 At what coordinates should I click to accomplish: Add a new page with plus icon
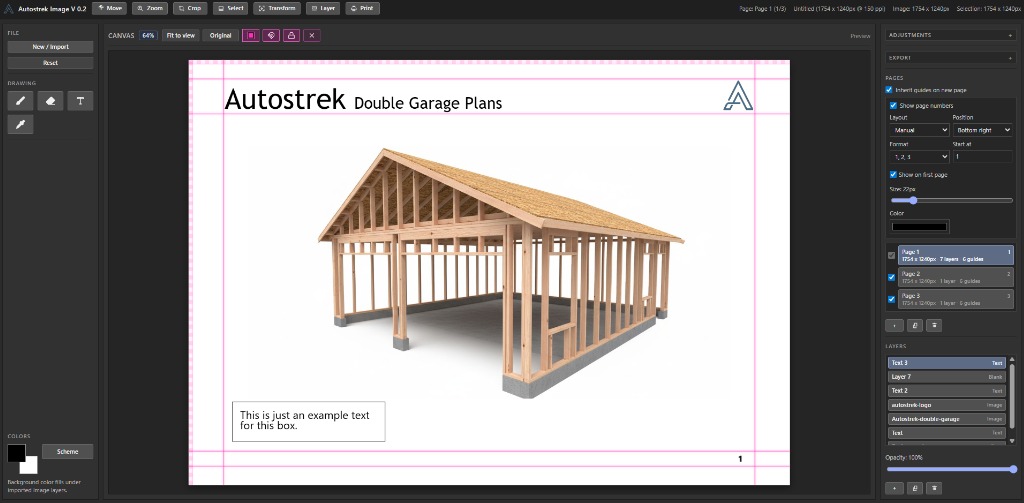click(894, 325)
